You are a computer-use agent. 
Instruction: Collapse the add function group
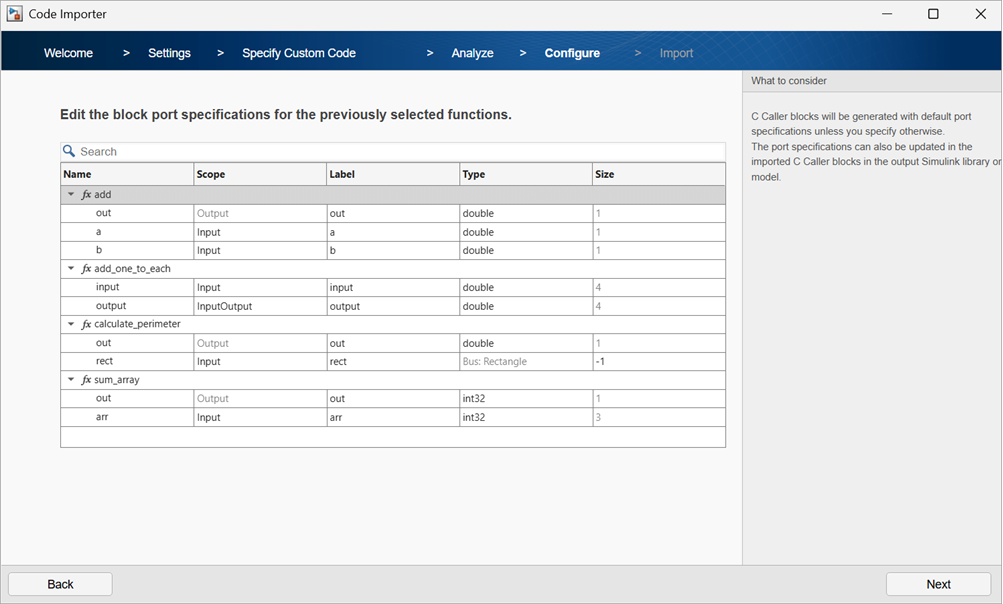[70, 194]
